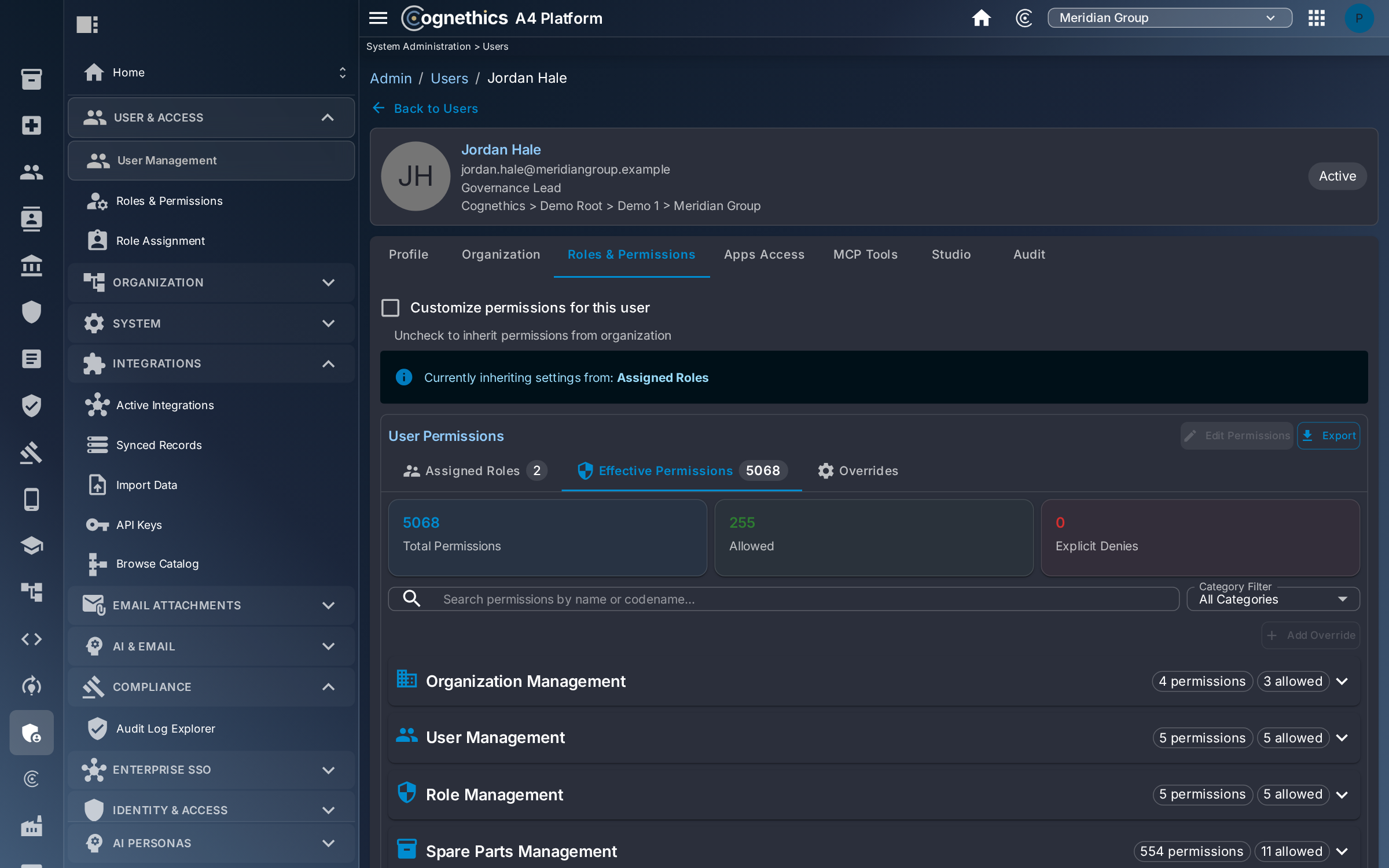This screenshot has width=1389, height=868.
Task: Open the user avatar P icon
Action: (1358, 18)
